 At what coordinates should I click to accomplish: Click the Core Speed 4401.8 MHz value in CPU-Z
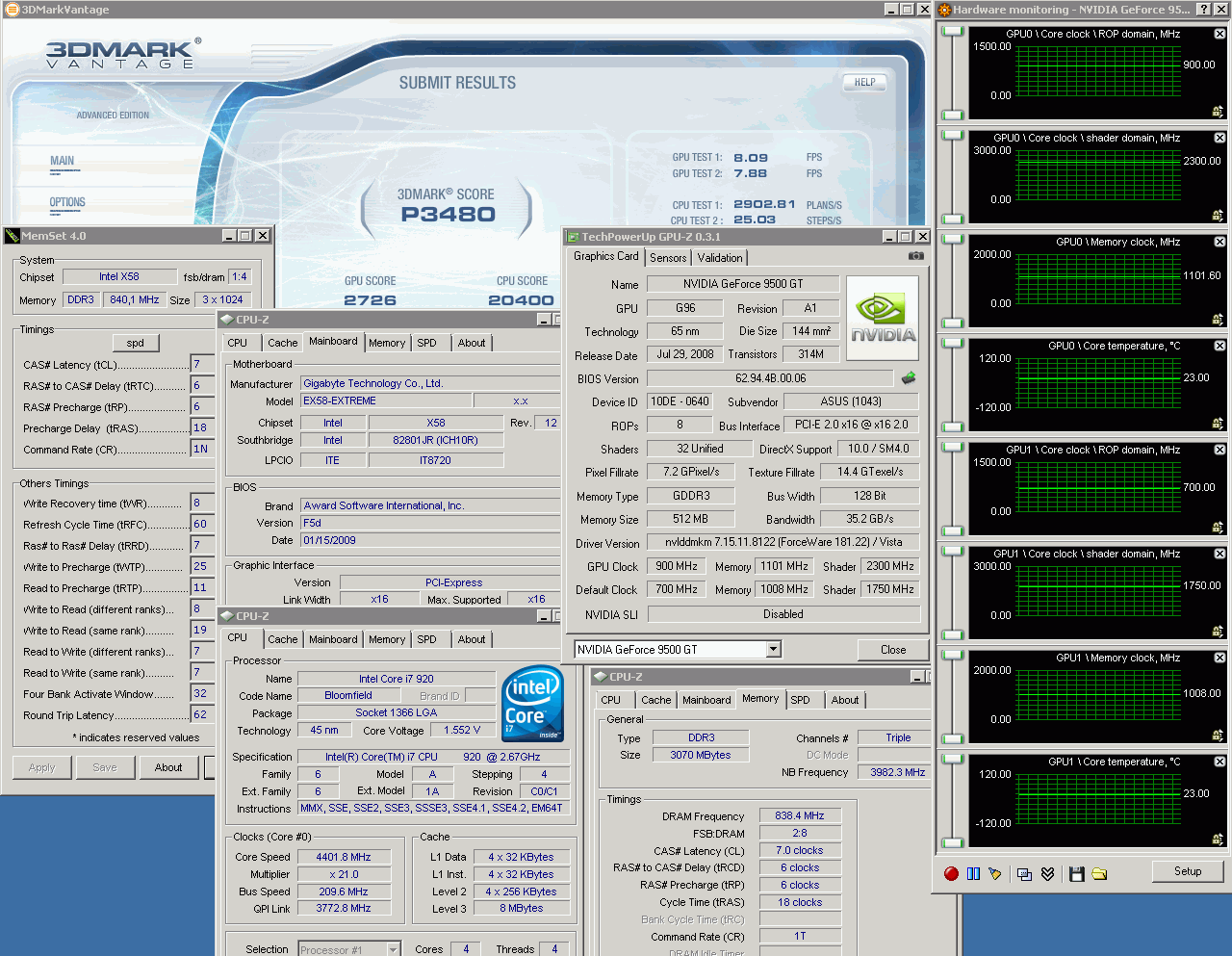click(x=344, y=857)
